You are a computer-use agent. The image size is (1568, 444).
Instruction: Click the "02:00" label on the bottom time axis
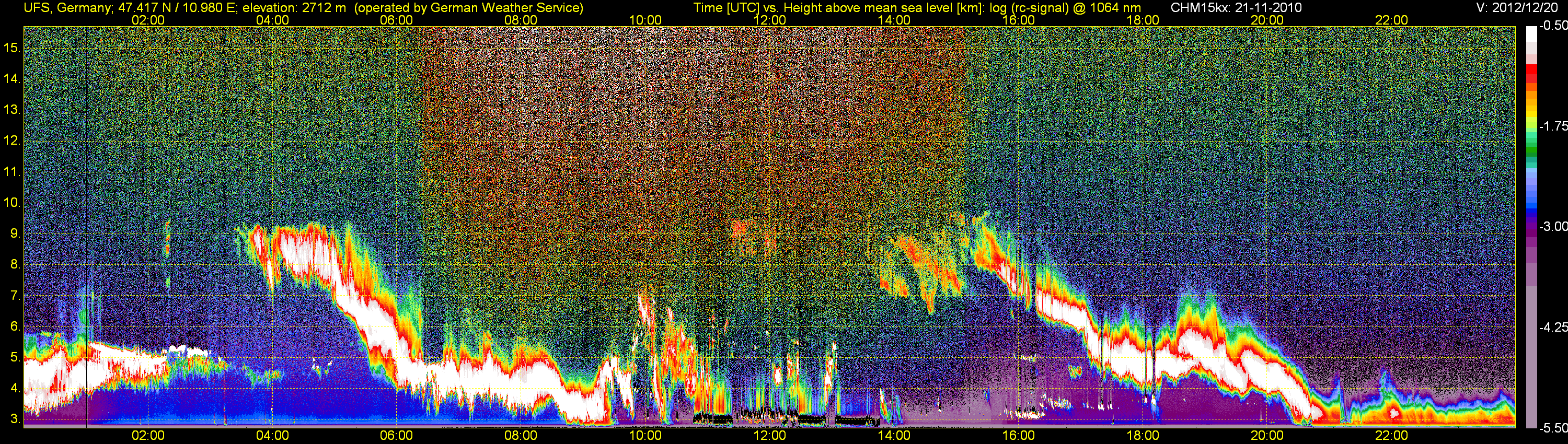tap(148, 436)
